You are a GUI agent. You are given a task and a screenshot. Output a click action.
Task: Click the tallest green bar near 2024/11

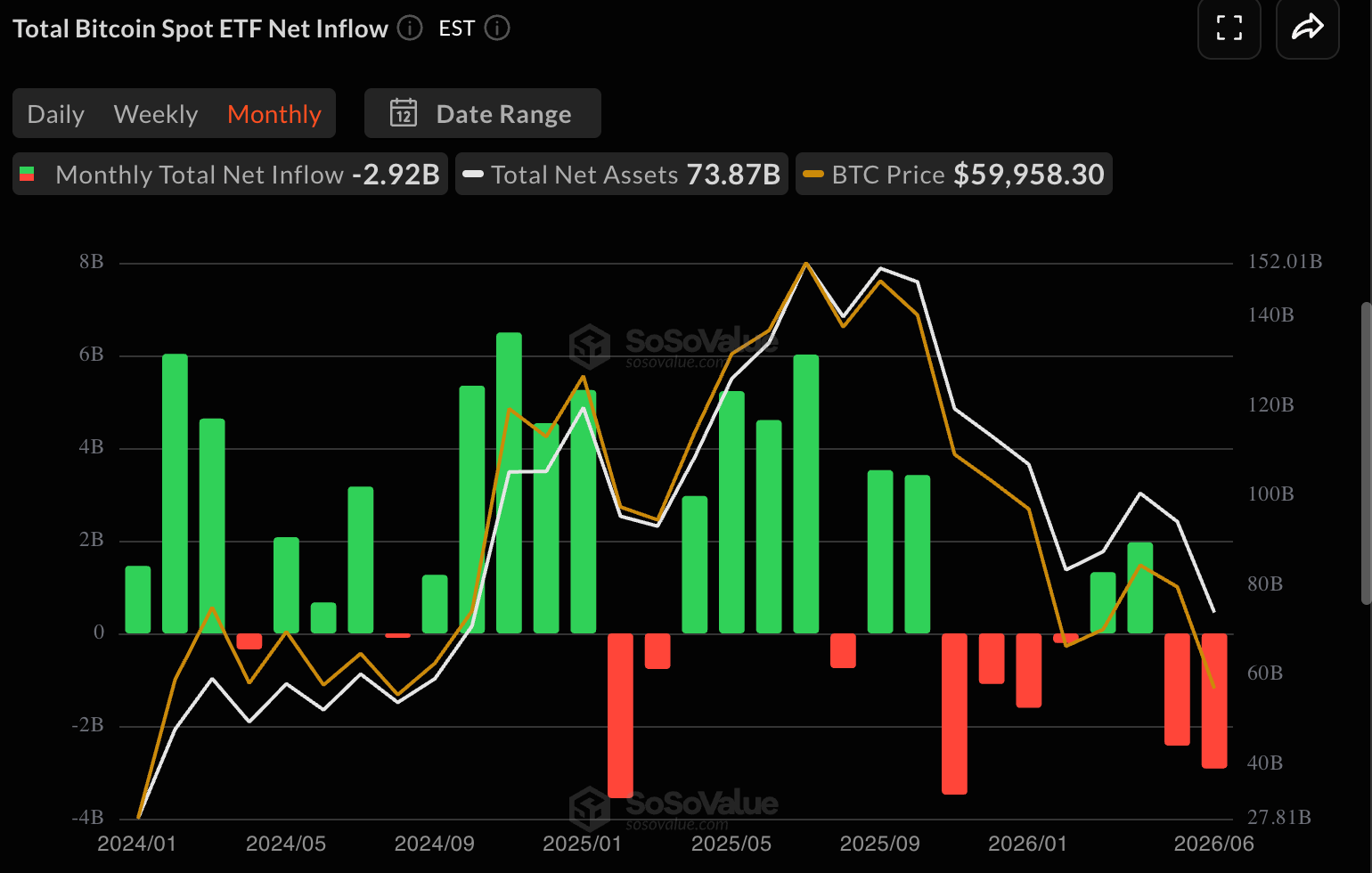[509, 483]
